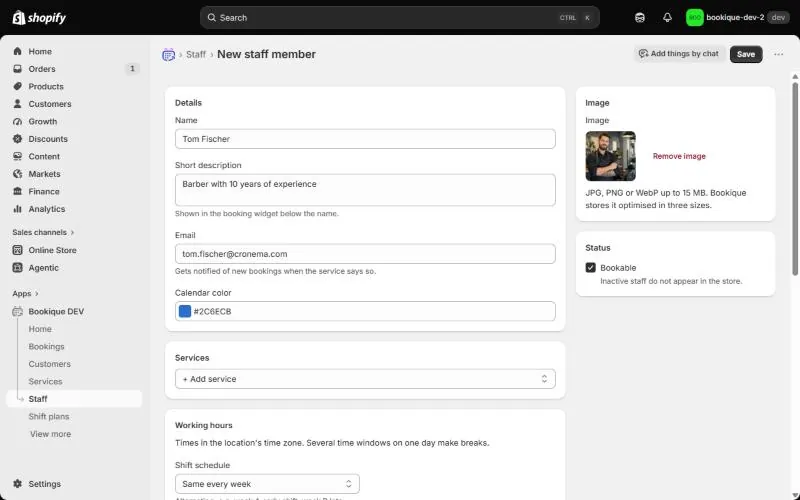Click Remove image link
Image resolution: width=800 pixels, height=500 pixels.
[x=679, y=156]
